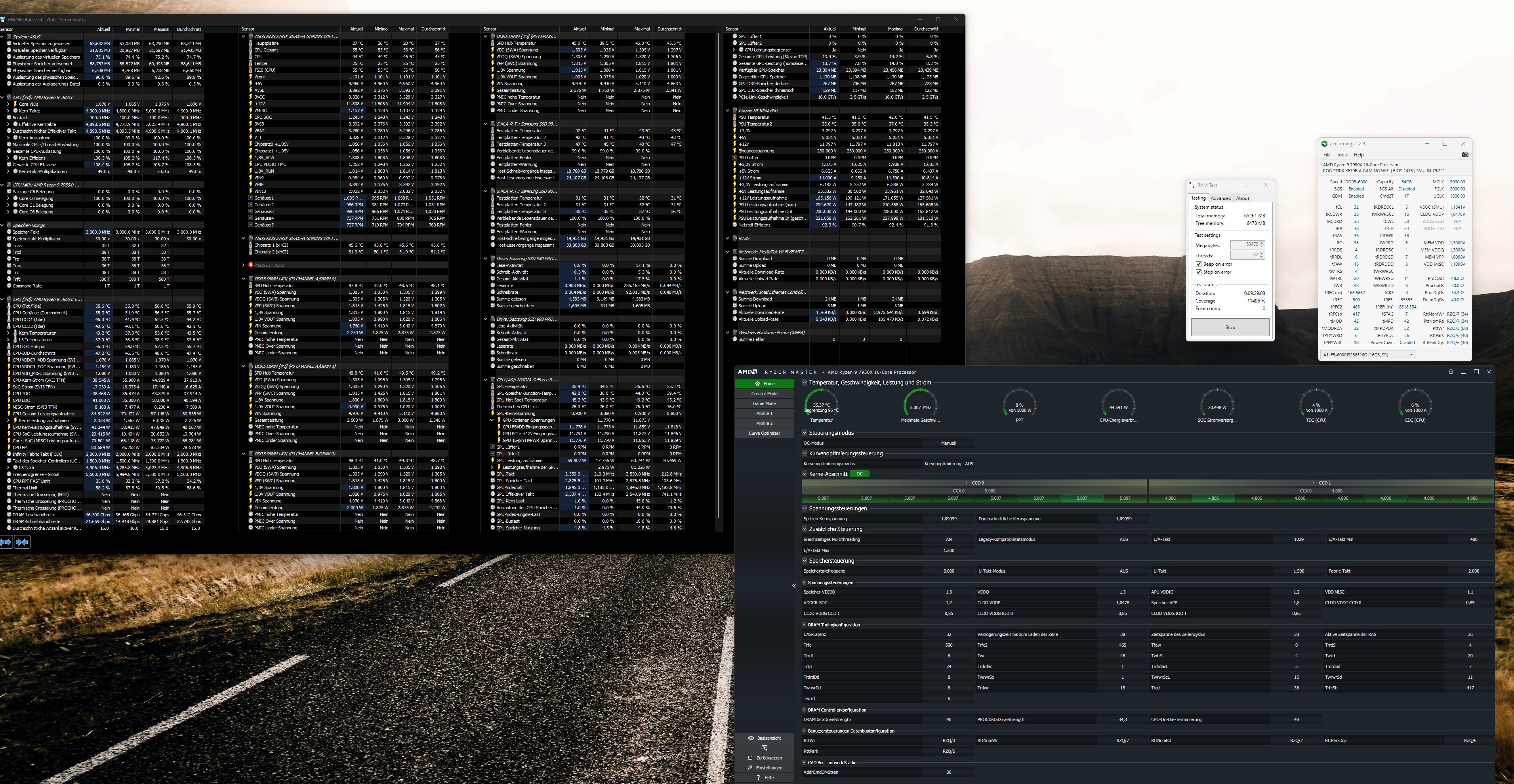Image resolution: width=1514 pixels, height=784 pixels.
Task: Collapse the DRAM-Timingkonfiguration section
Action: coord(805,625)
